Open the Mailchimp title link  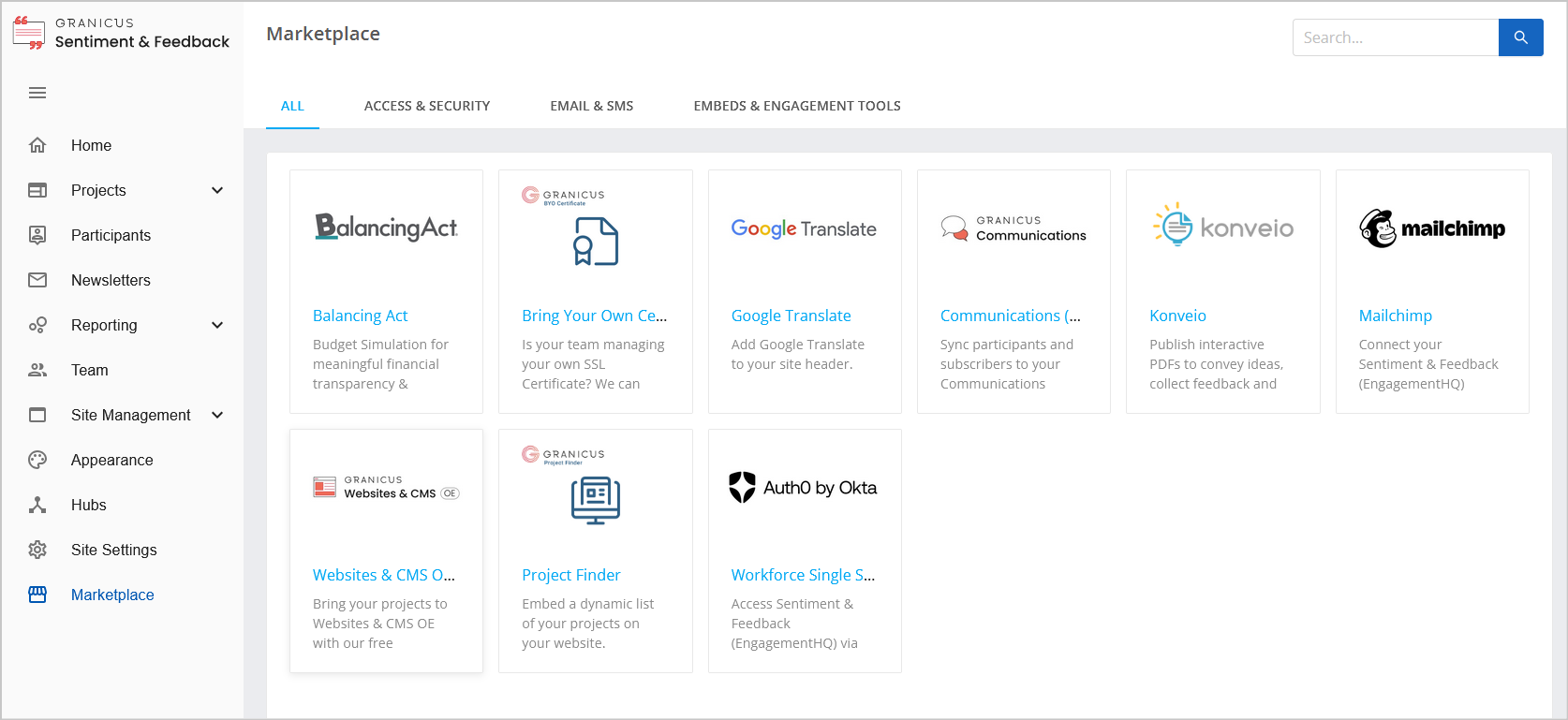click(x=1396, y=316)
